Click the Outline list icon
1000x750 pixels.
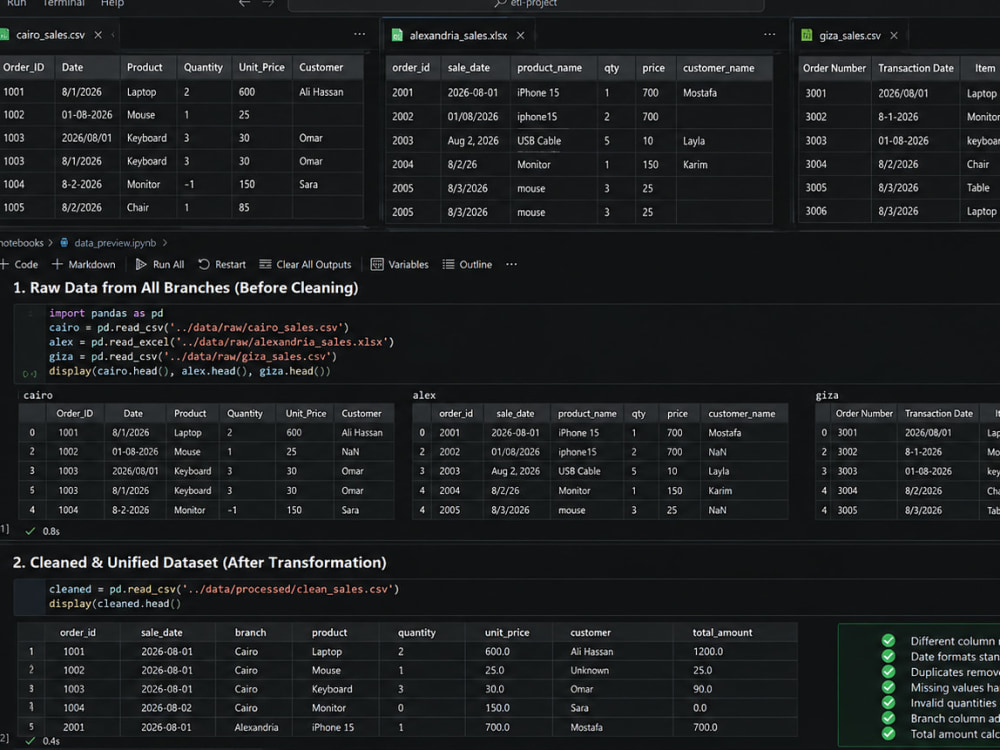click(x=449, y=265)
